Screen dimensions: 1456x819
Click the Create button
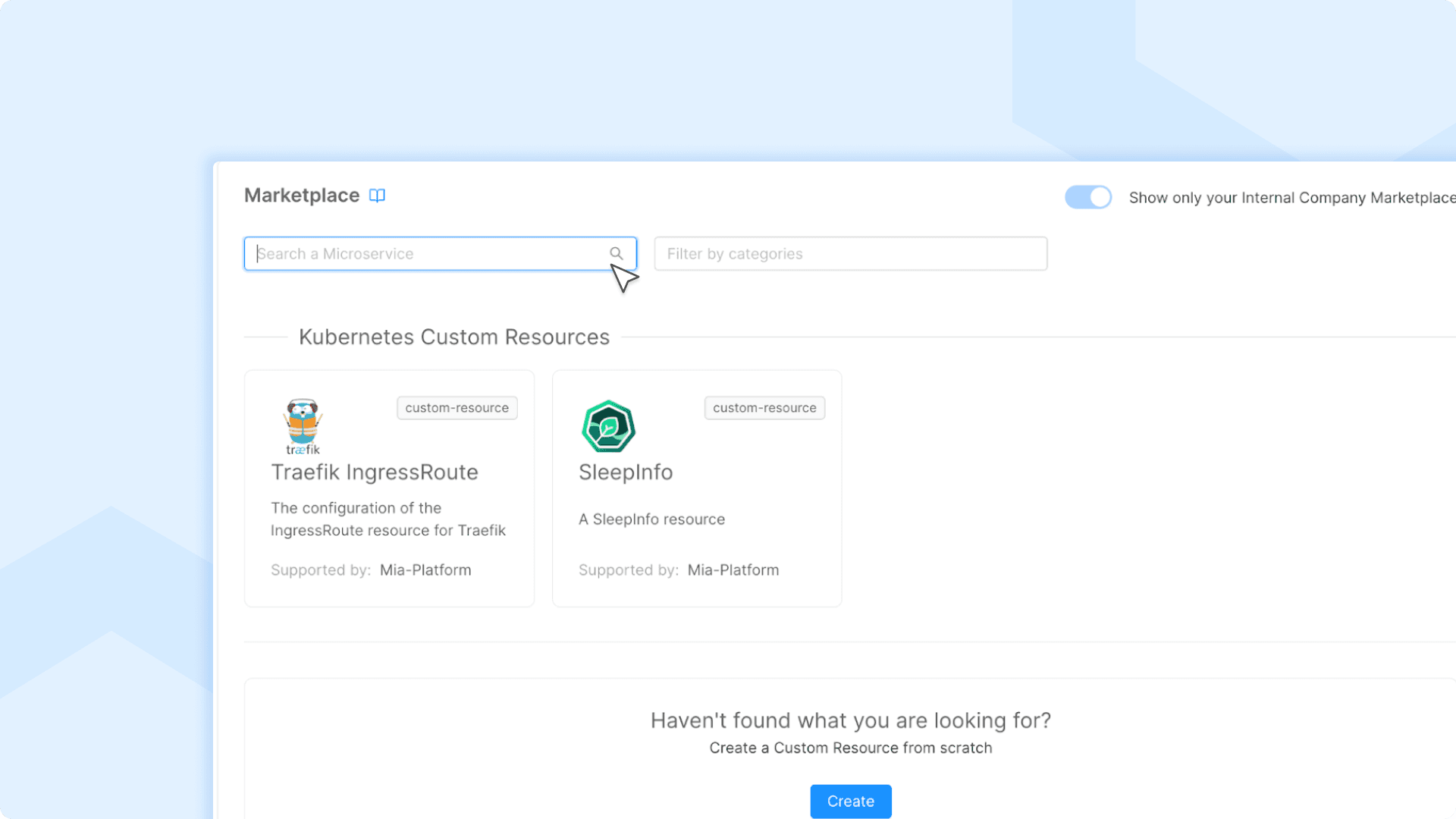point(851,802)
